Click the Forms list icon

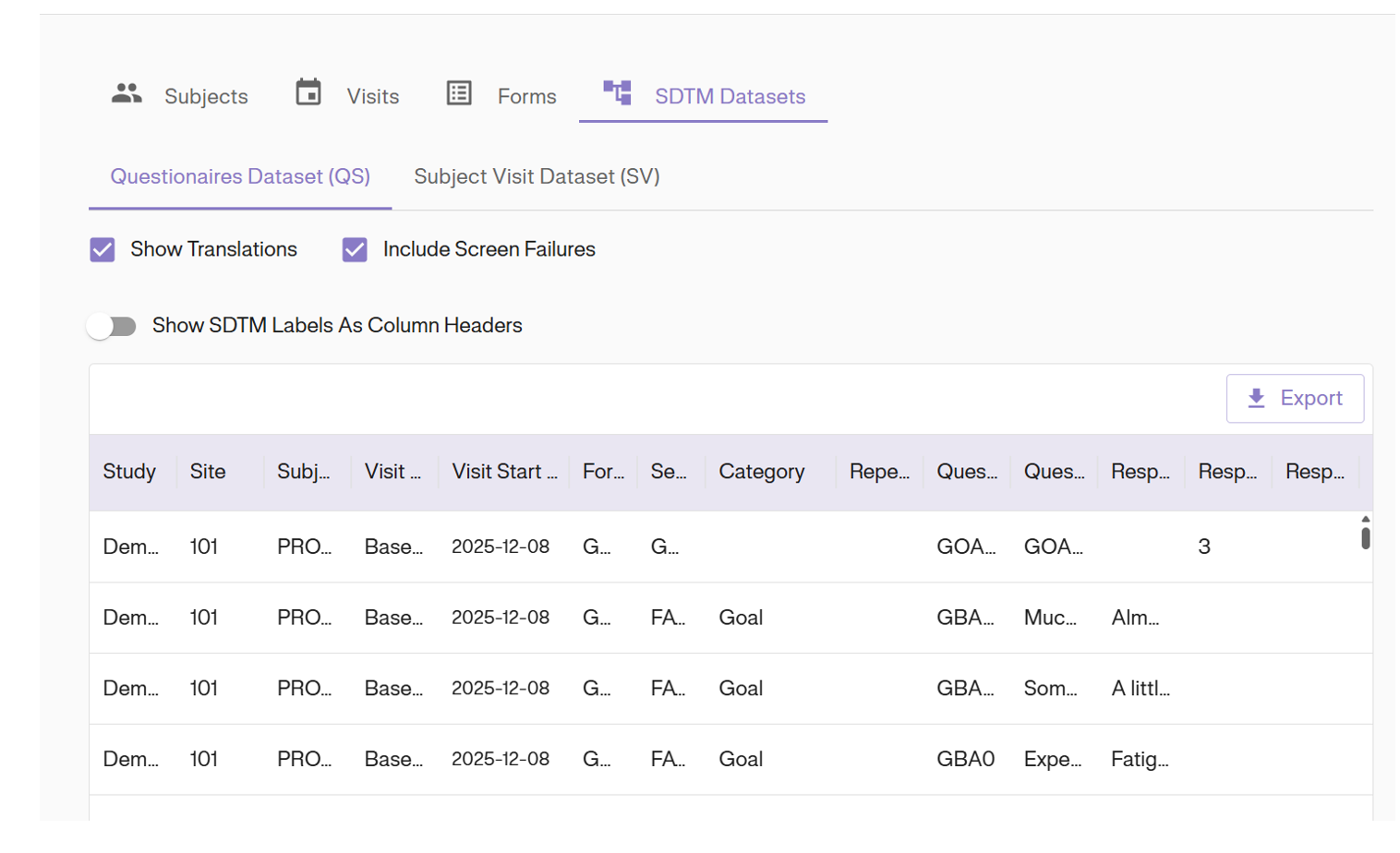(459, 93)
